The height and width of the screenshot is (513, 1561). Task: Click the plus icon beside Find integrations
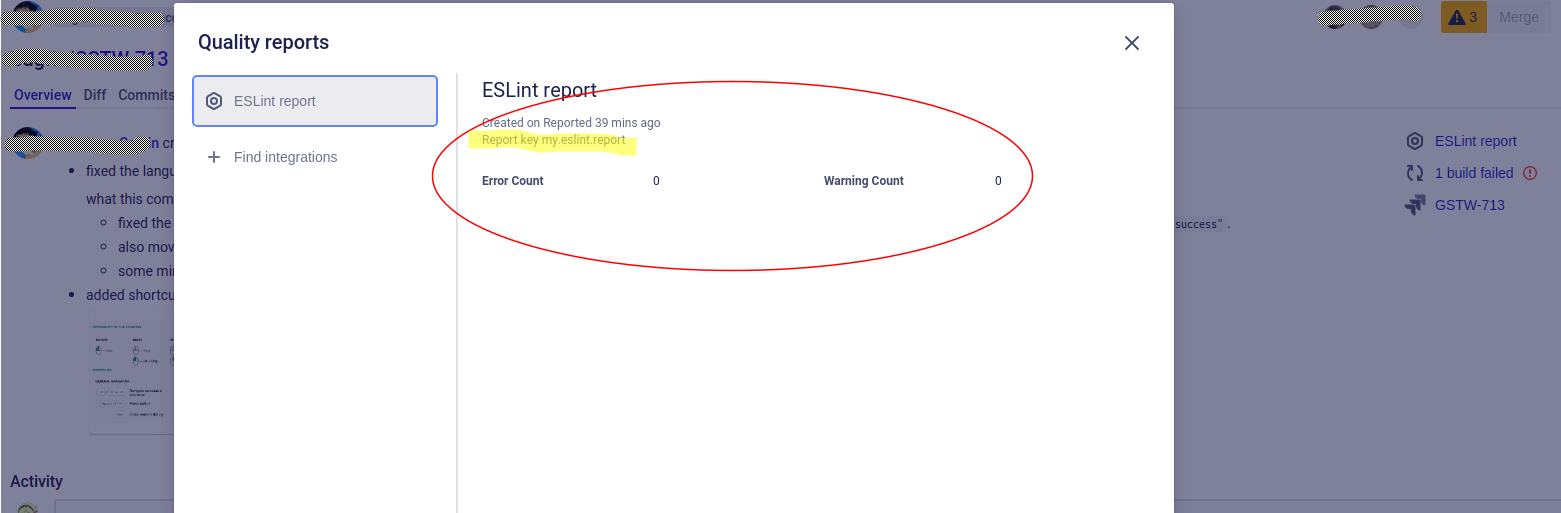point(214,157)
